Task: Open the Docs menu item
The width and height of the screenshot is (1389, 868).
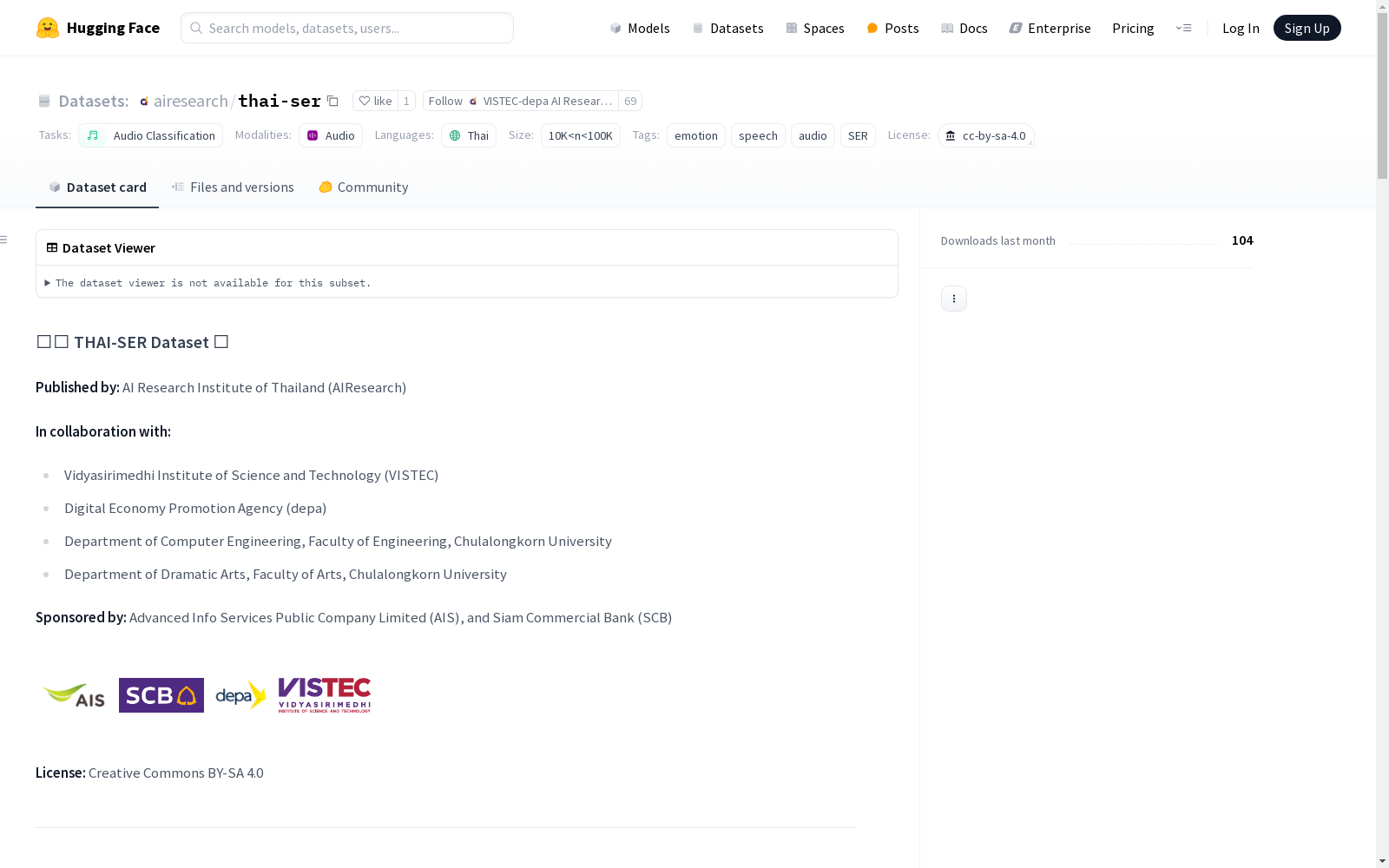Action: point(964,28)
